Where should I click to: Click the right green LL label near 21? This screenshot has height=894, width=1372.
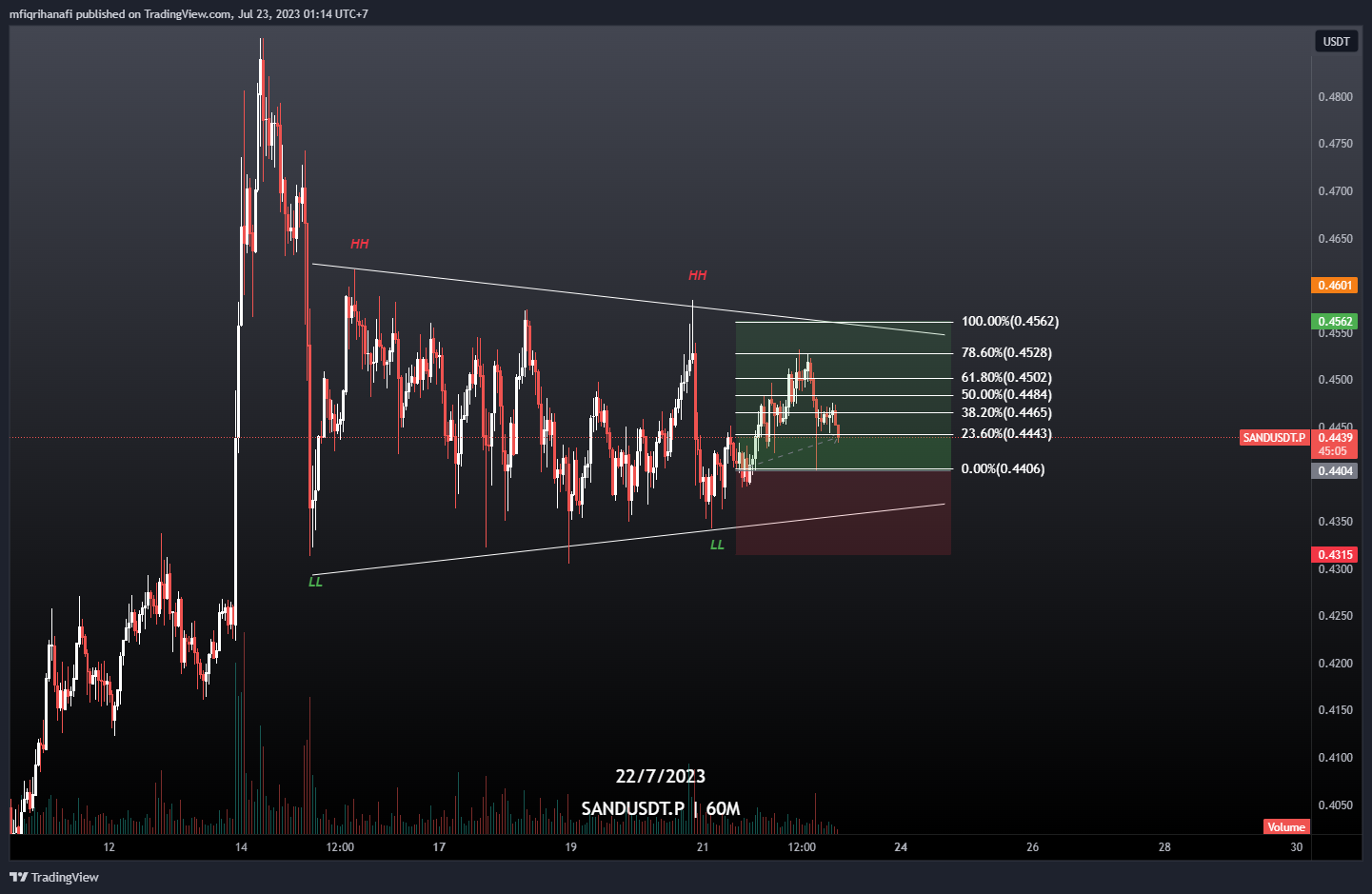tap(717, 546)
